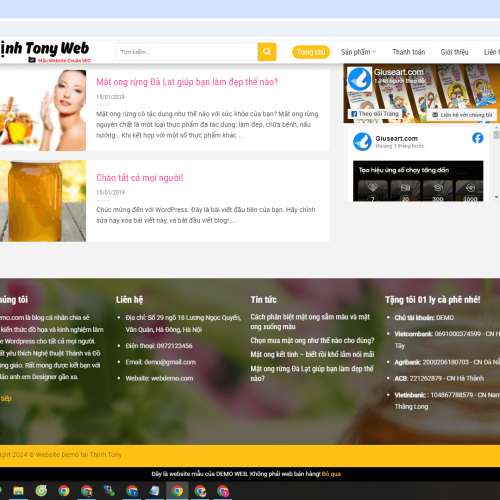500x500 pixels.
Task: Click Liên hệ với chúng tôi button
Action: pyautogui.click(x=462, y=115)
